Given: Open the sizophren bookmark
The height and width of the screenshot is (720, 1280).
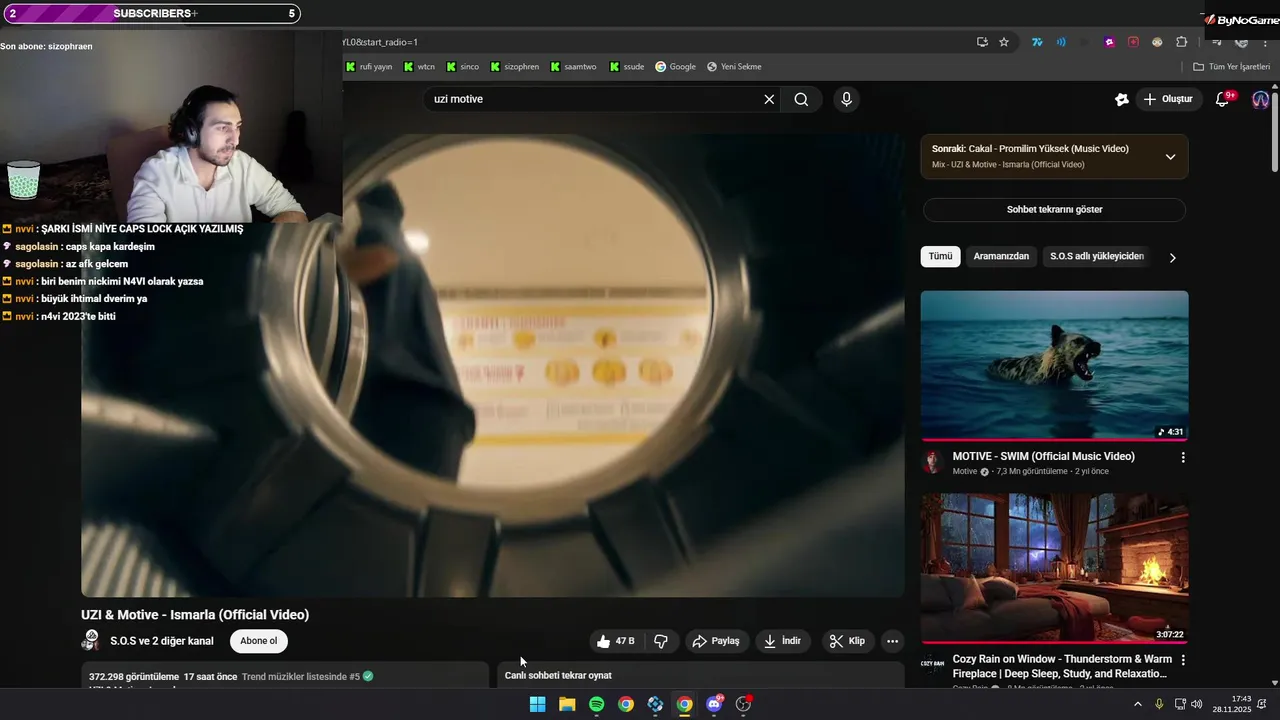Looking at the screenshot, I should coord(515,67).
